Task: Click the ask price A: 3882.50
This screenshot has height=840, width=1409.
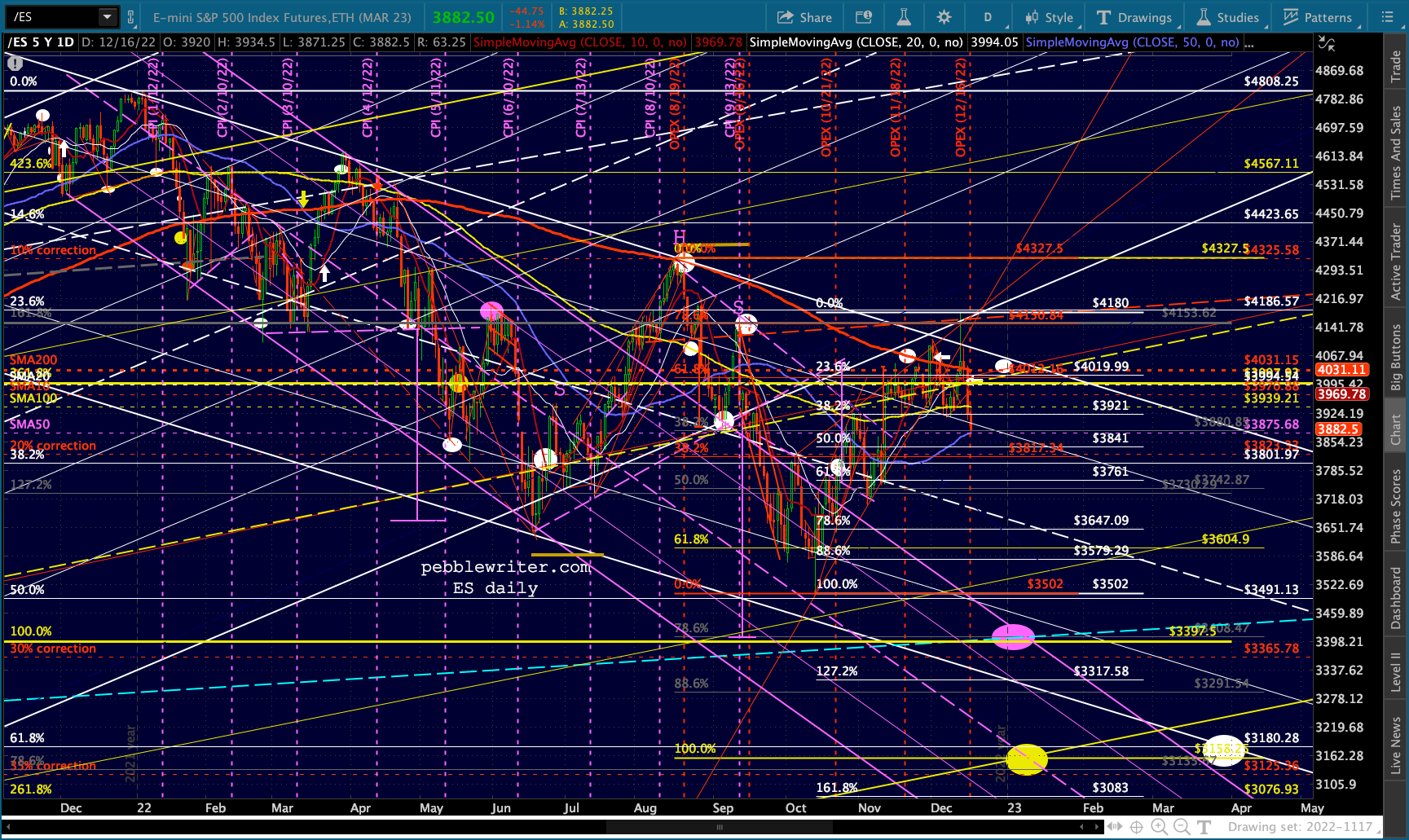Action: pos(586,24)
